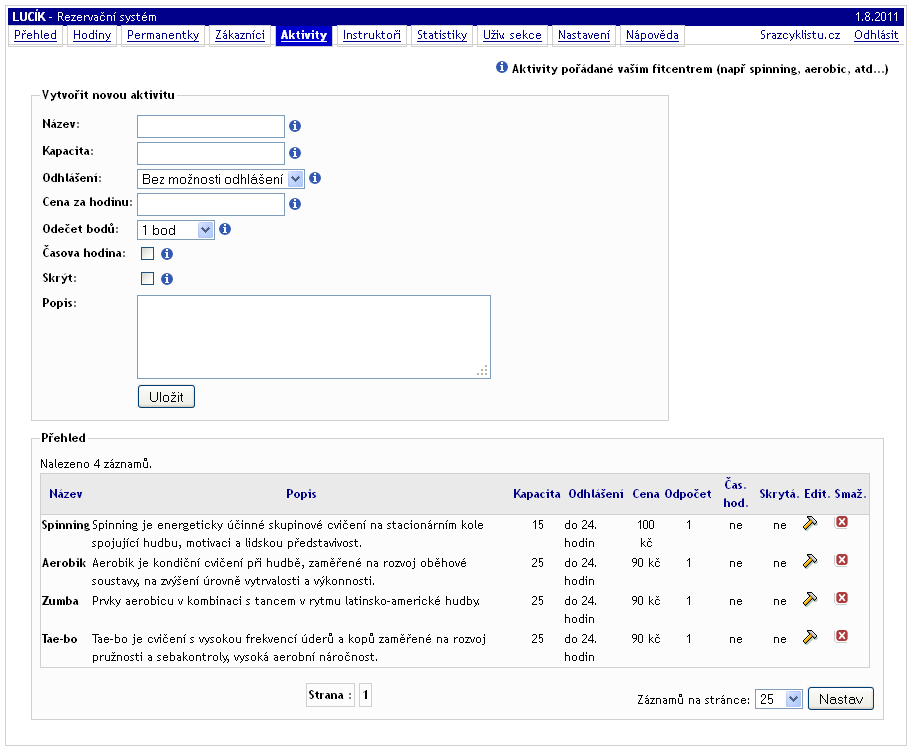
Task: Click the info icon next to Časova hodina checkbox
Action: 167,254
